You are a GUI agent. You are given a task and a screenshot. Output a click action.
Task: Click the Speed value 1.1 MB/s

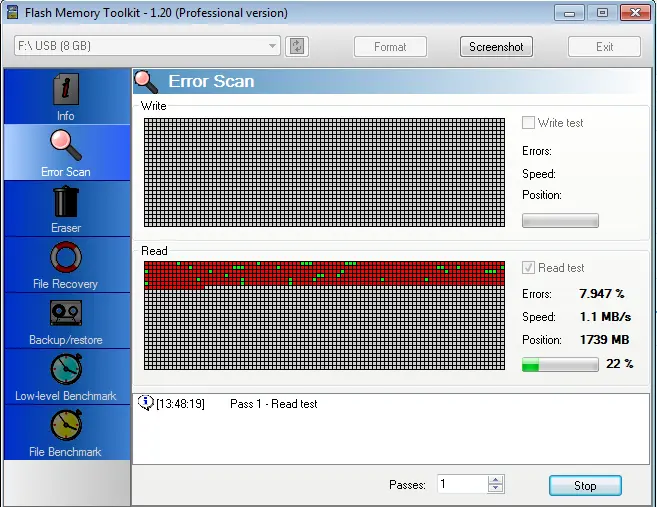[x=605, y=317]
